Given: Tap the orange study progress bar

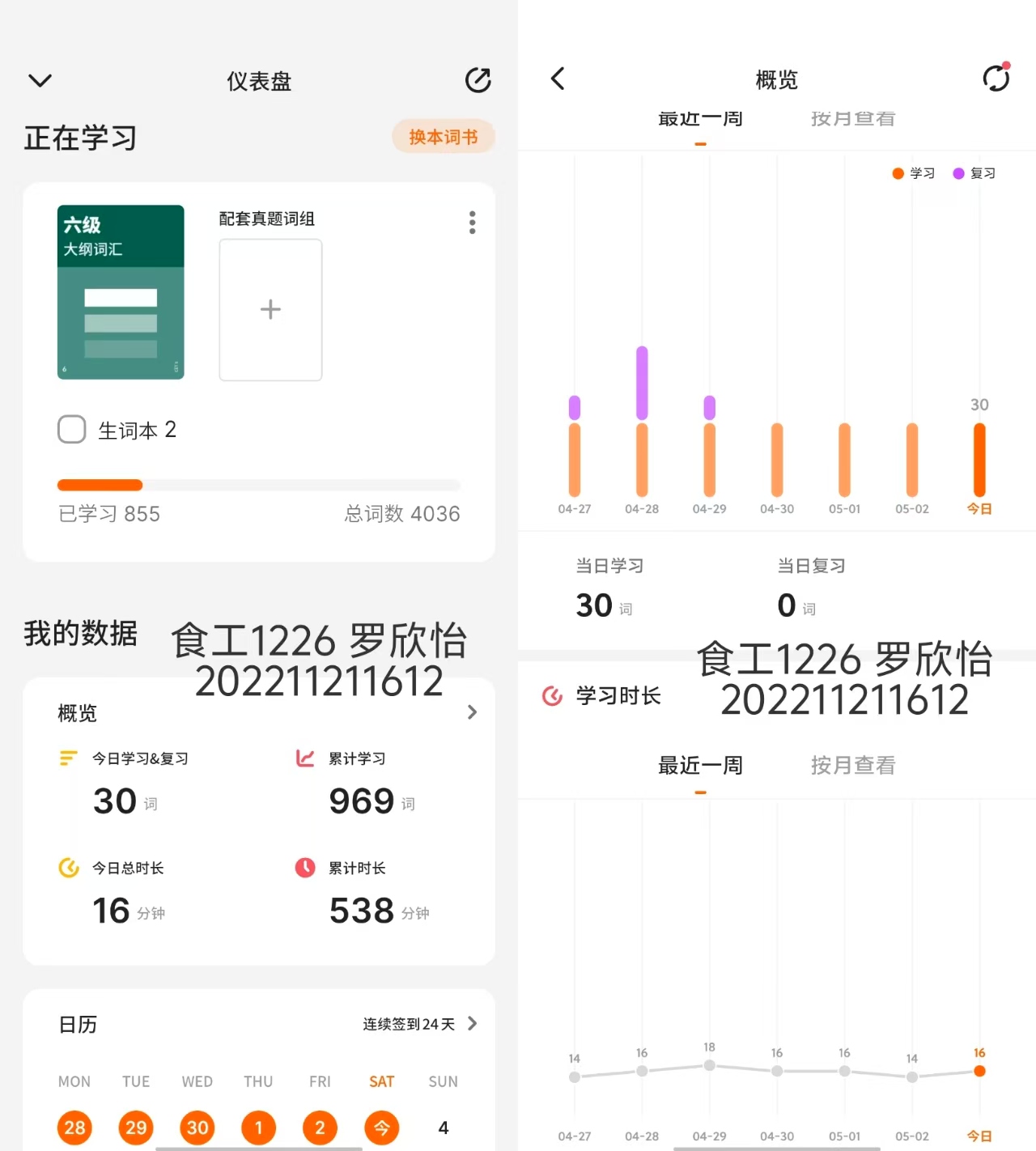Looking at the screenshot, I should pyautogui.click(x=100, y=485).
